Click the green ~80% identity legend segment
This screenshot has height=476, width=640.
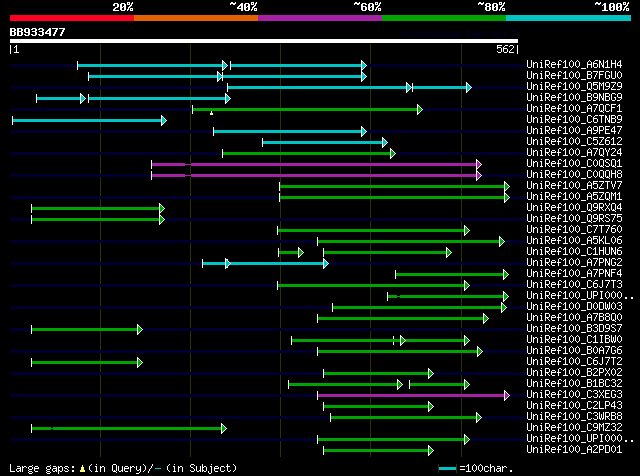click(444, 18)
